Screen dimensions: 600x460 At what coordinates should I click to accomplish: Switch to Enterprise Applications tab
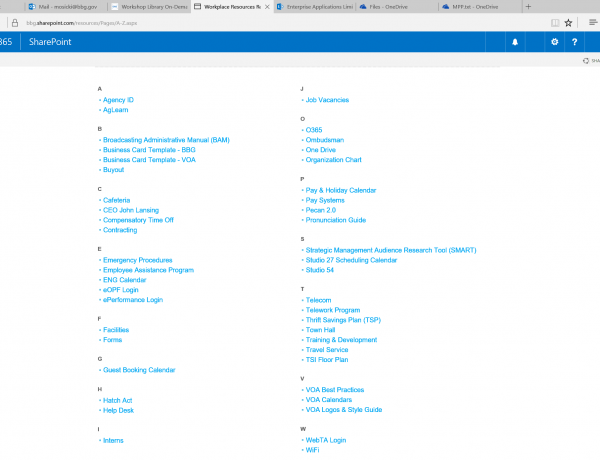(x=315, y=7)
